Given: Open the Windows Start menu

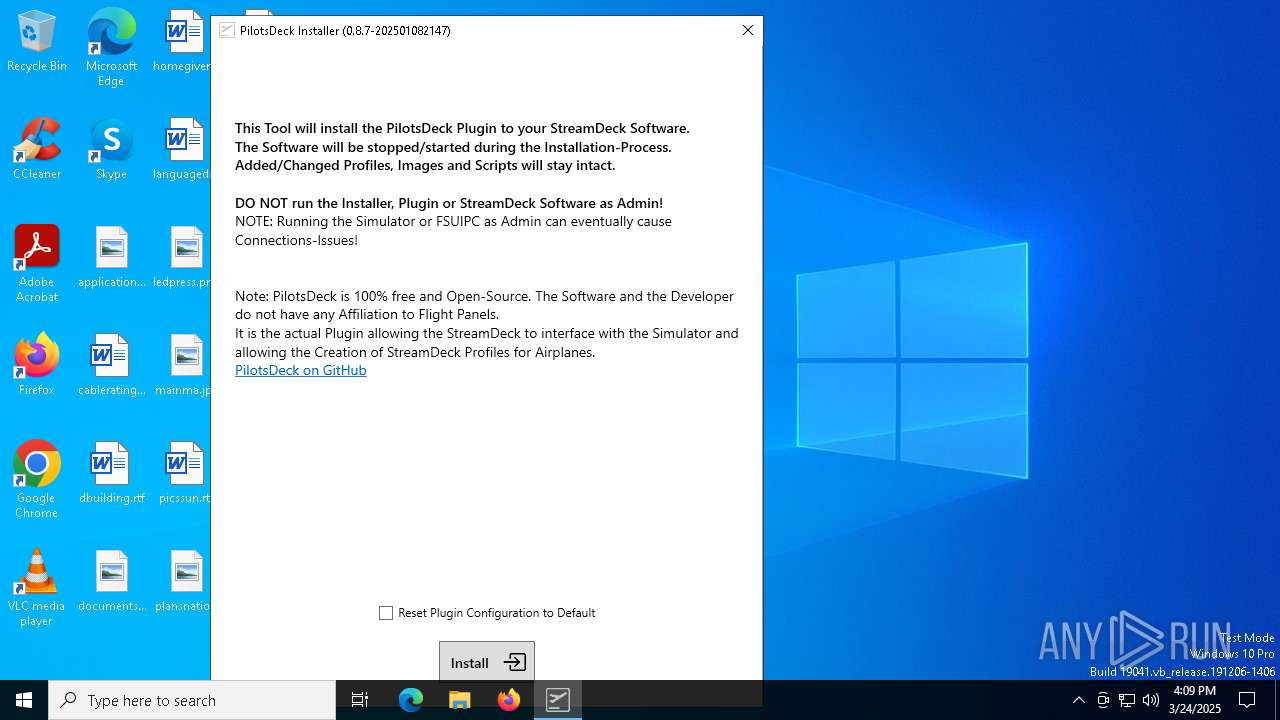Looking at the screenshot, I should (x=24, y=700).
